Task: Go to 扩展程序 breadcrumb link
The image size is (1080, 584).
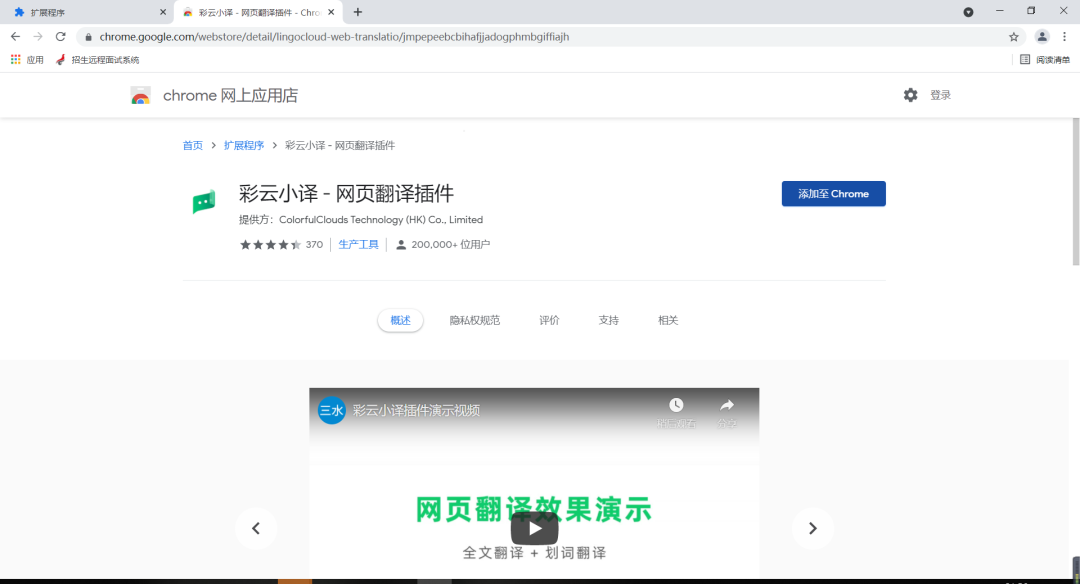Action: pyautogui.click(x=244, y=145)
